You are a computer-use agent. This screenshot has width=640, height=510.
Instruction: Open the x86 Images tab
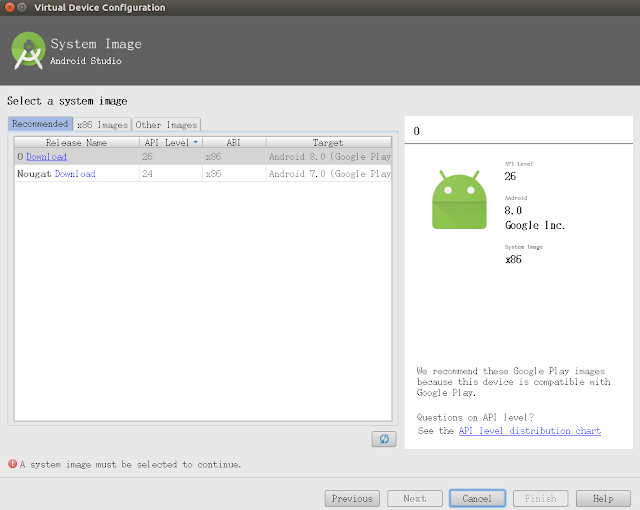point(102,124)
